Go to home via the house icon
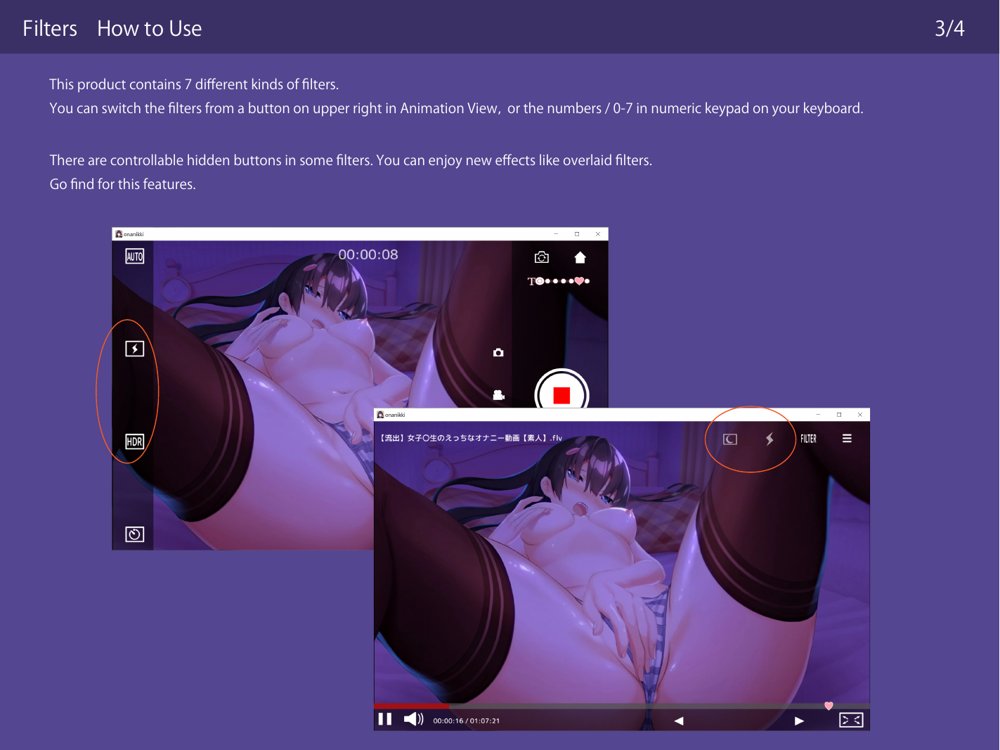 580,257
